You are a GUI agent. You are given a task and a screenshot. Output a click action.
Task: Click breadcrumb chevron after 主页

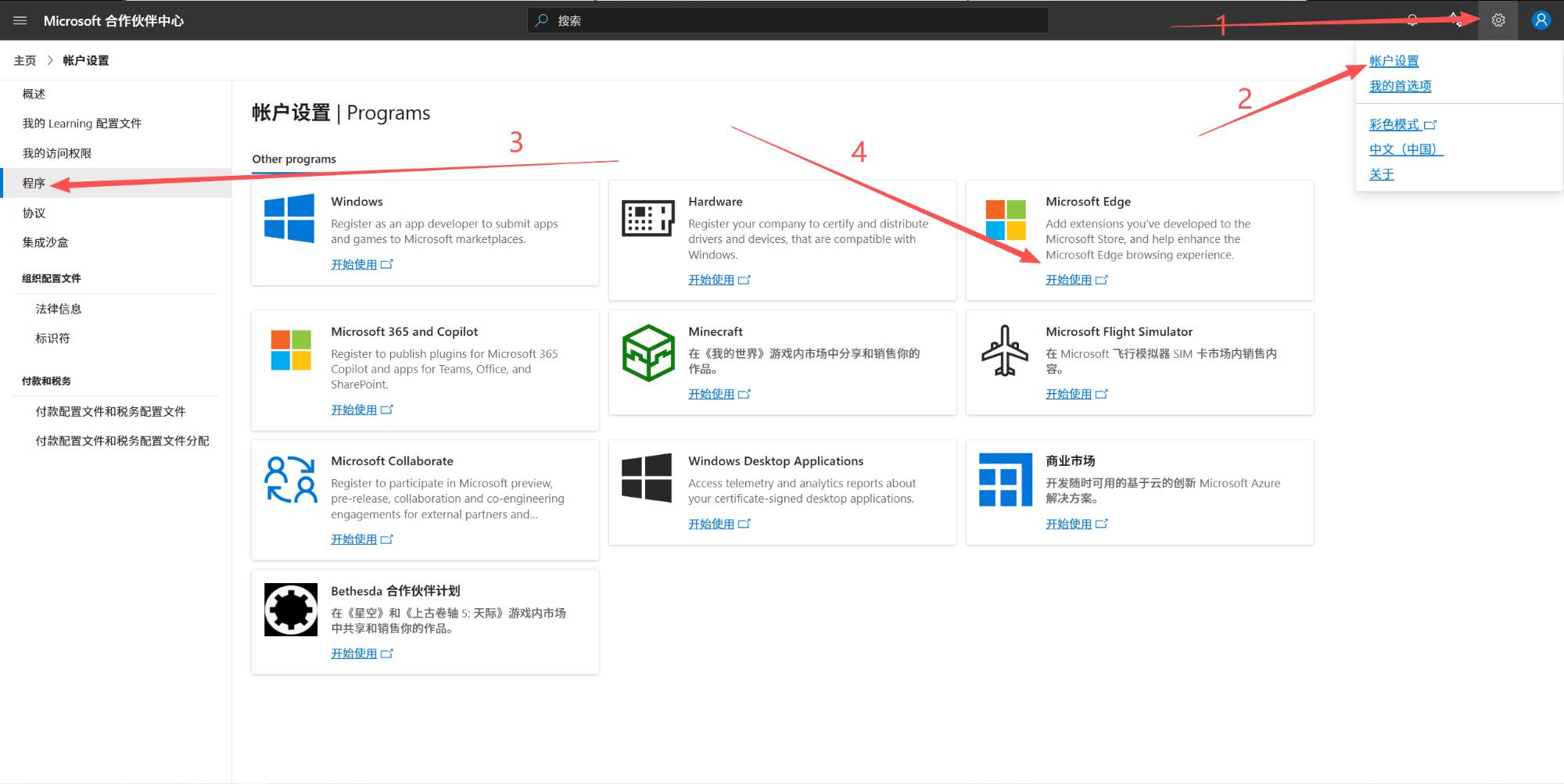[x=50, y=60]
